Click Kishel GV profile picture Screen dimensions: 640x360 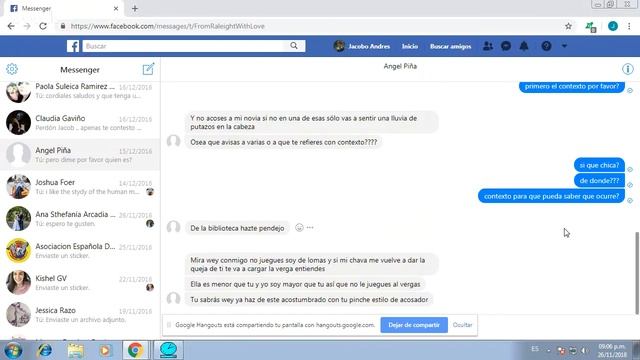pyautogui.click(x=18, y=282)
